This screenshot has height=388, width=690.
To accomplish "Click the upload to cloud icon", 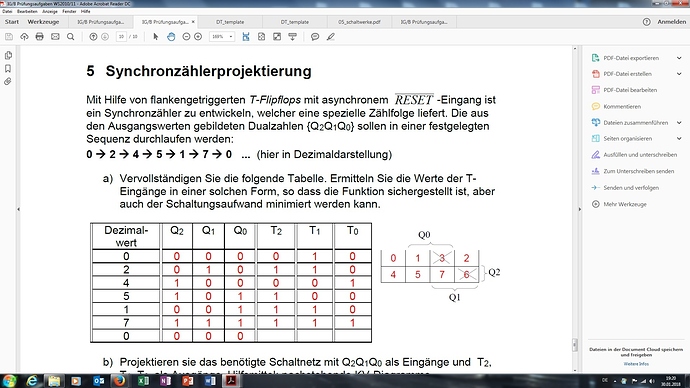I will (24, 37).
